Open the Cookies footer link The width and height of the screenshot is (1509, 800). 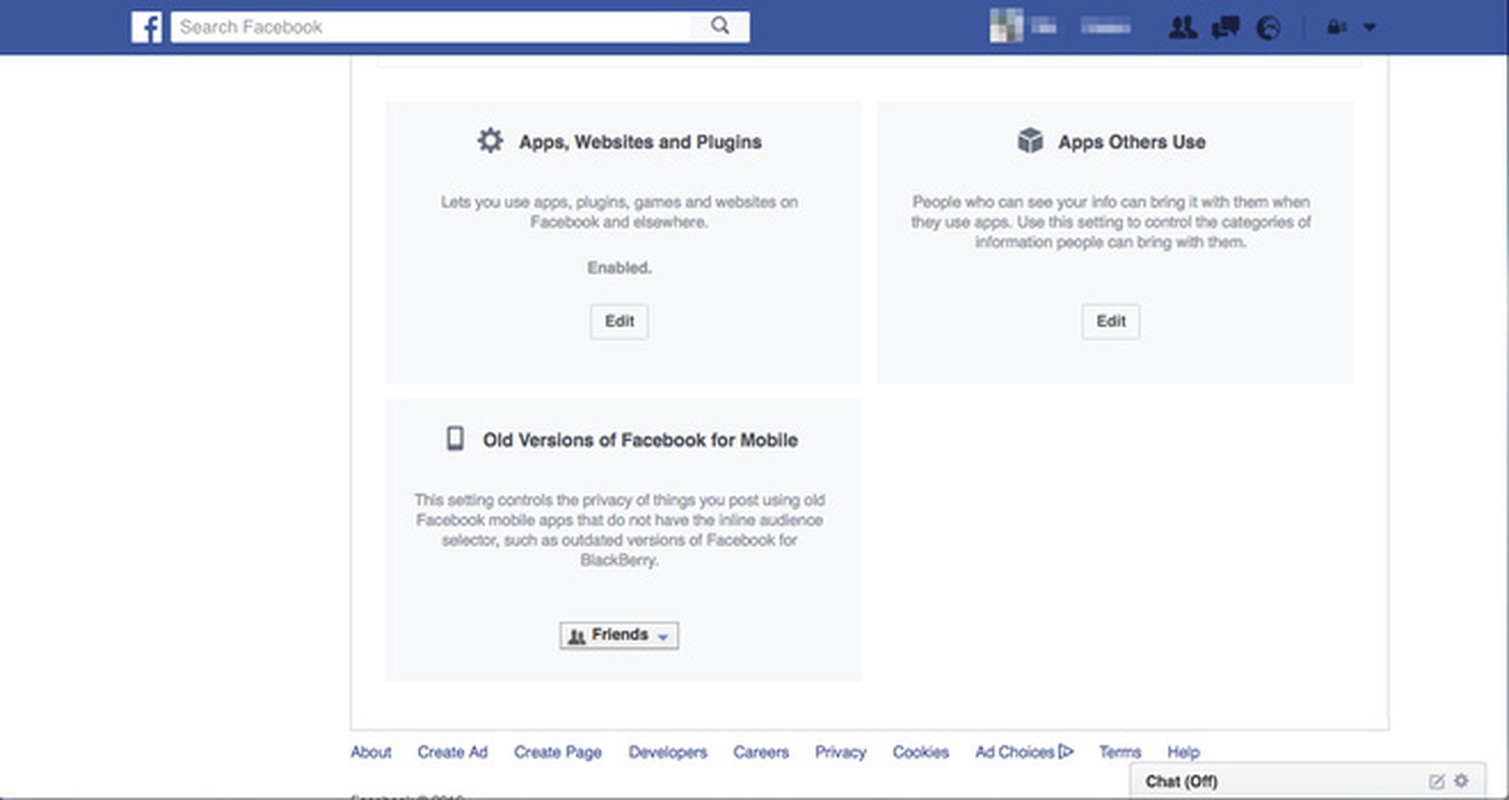(921, 752)
